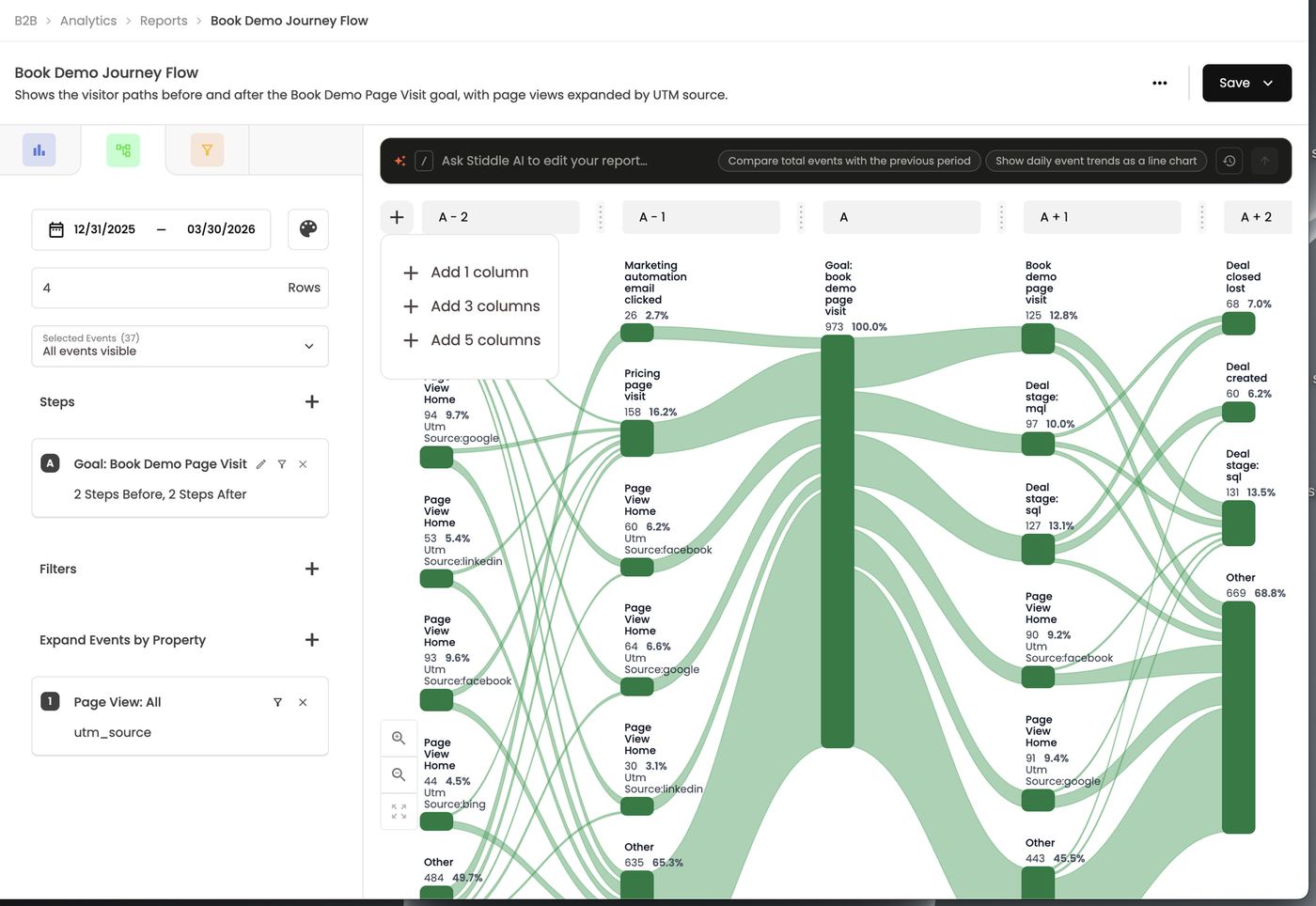Open the bar chart view tab

pyautogui.click(x=39, y=150)
